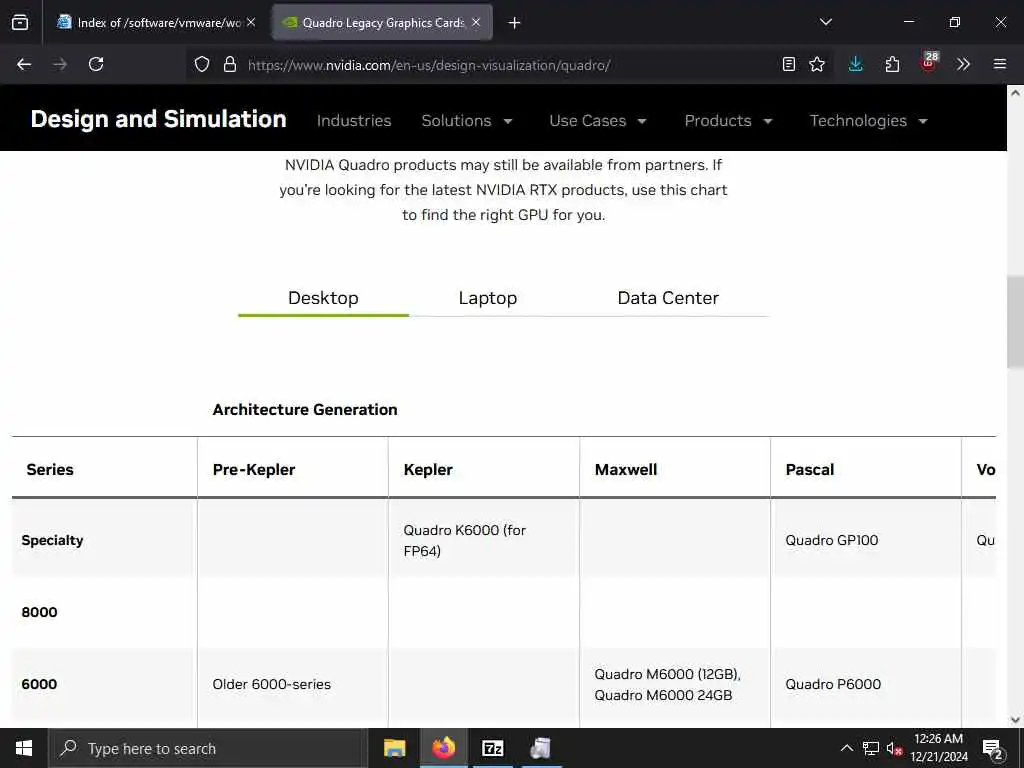Open network status tray icon
The image size is (1024, 768).
[871, 748]
